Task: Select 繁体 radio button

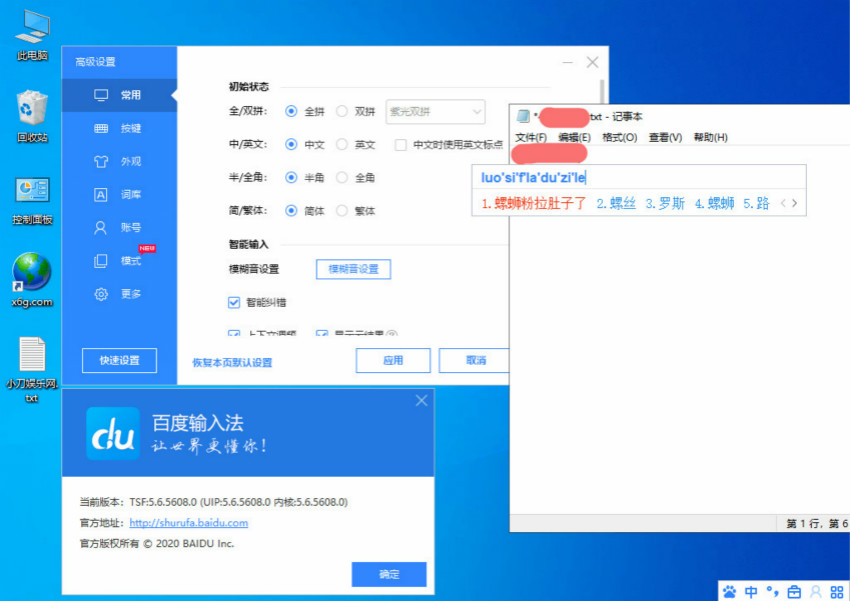Action: tap(342, 210)
